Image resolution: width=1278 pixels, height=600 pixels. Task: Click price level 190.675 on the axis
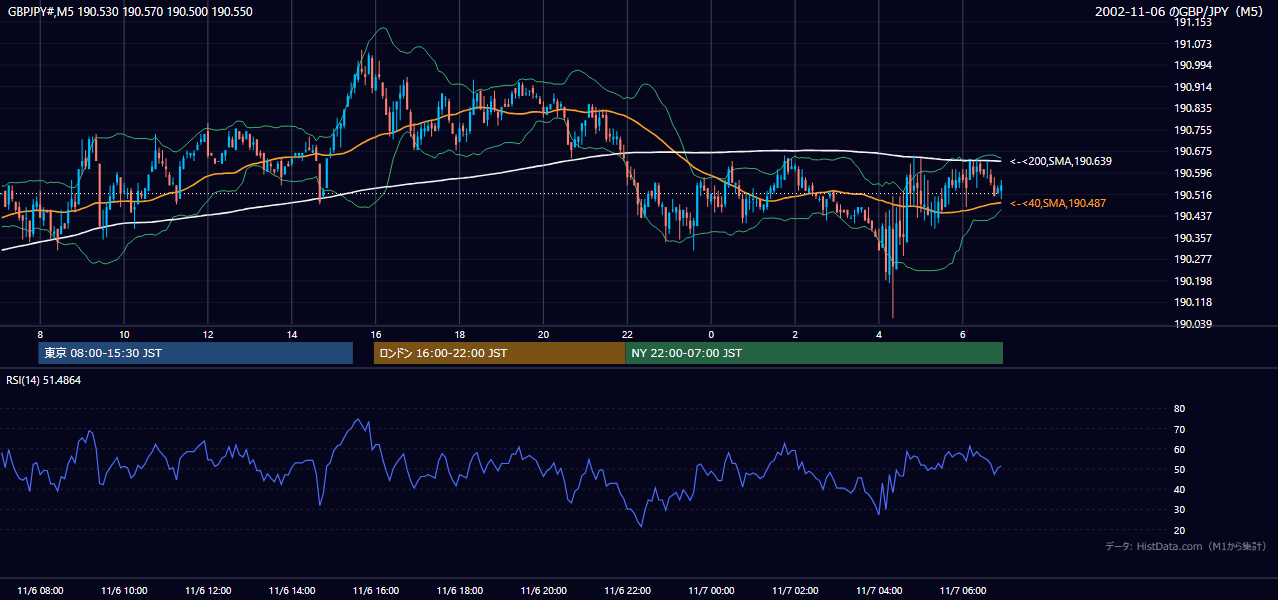(1192, 151)
